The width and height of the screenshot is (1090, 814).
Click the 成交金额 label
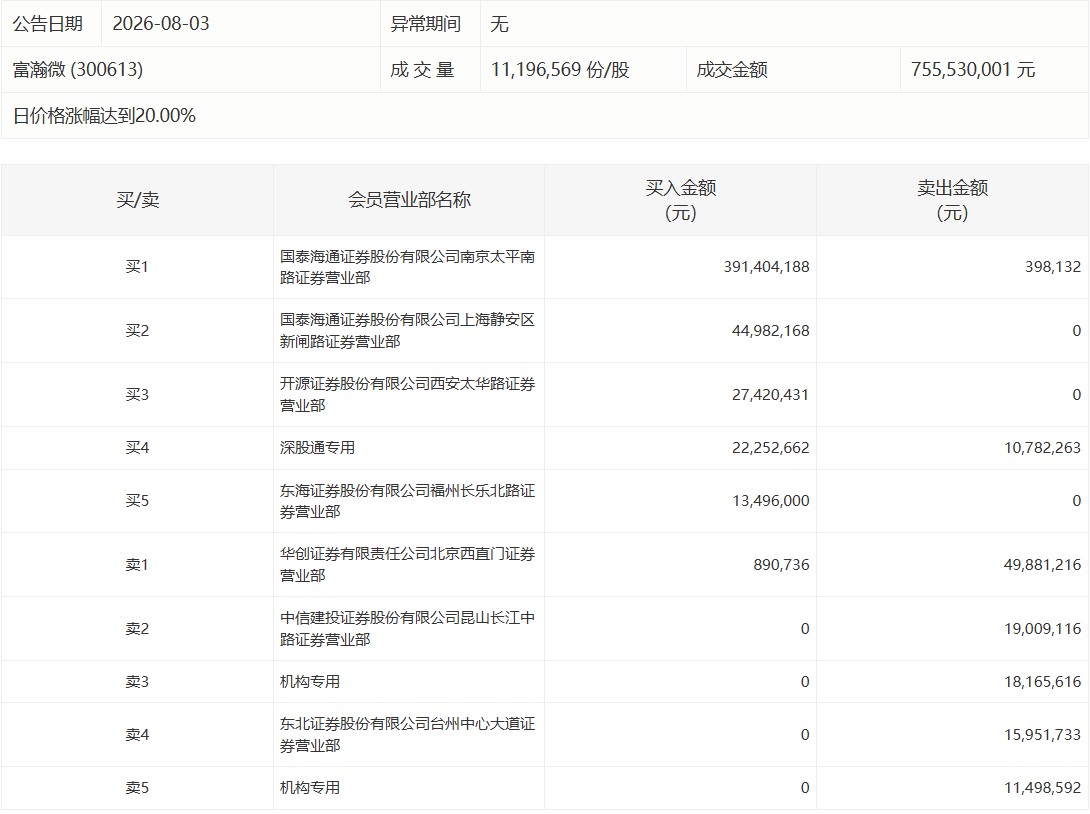[x=731, y=70]
